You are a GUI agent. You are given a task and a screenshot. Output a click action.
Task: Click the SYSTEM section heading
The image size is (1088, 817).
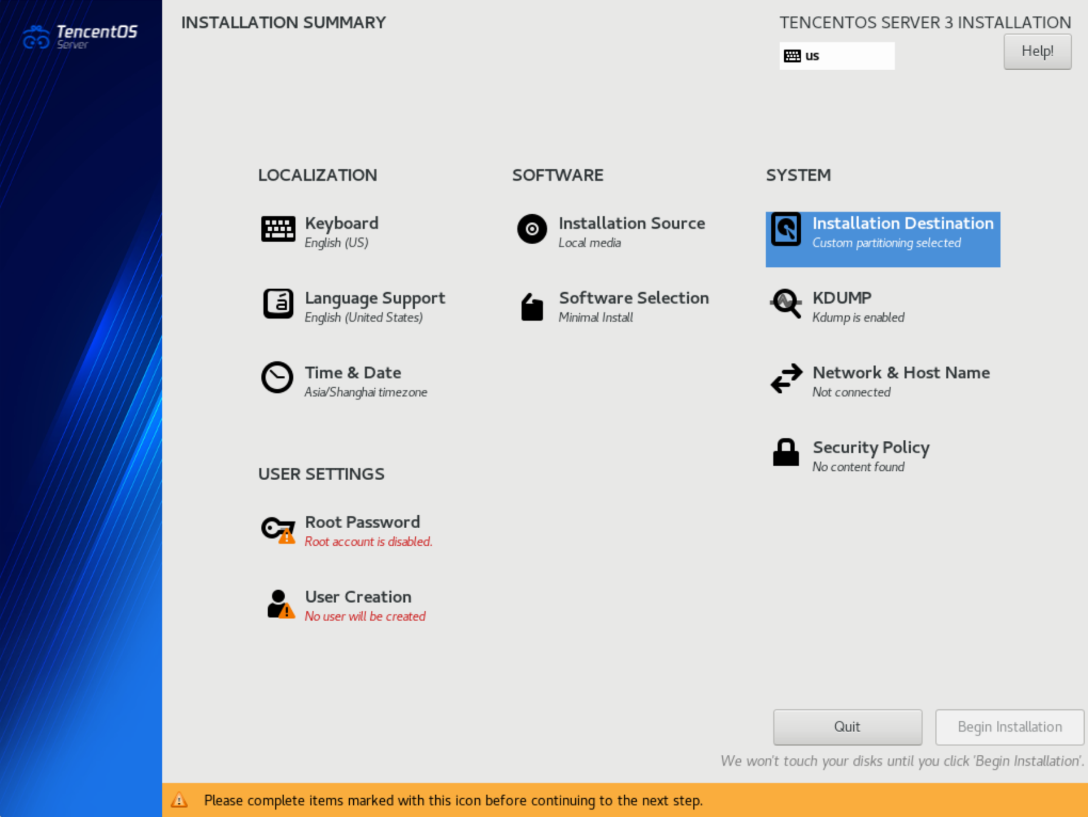point(798,175)
